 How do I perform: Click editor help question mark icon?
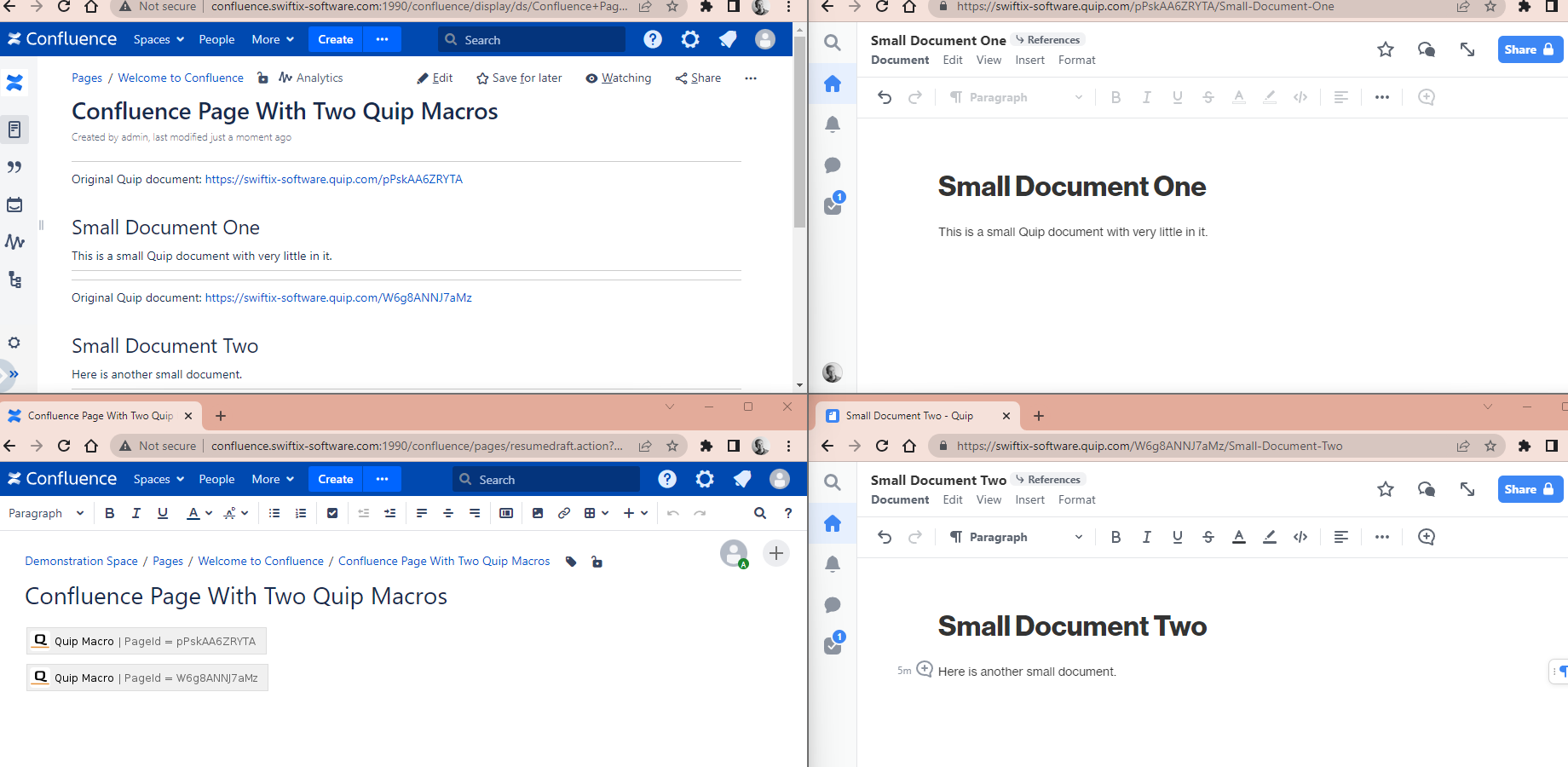788,513
